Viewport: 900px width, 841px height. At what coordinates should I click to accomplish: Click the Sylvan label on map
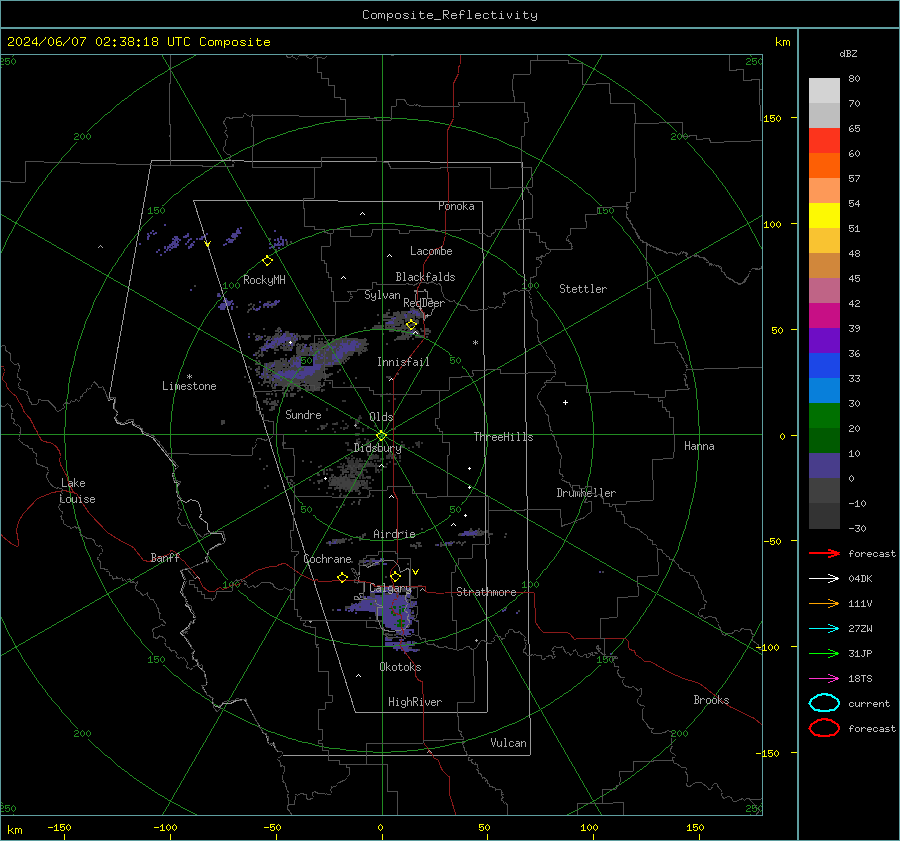[382, 295]
